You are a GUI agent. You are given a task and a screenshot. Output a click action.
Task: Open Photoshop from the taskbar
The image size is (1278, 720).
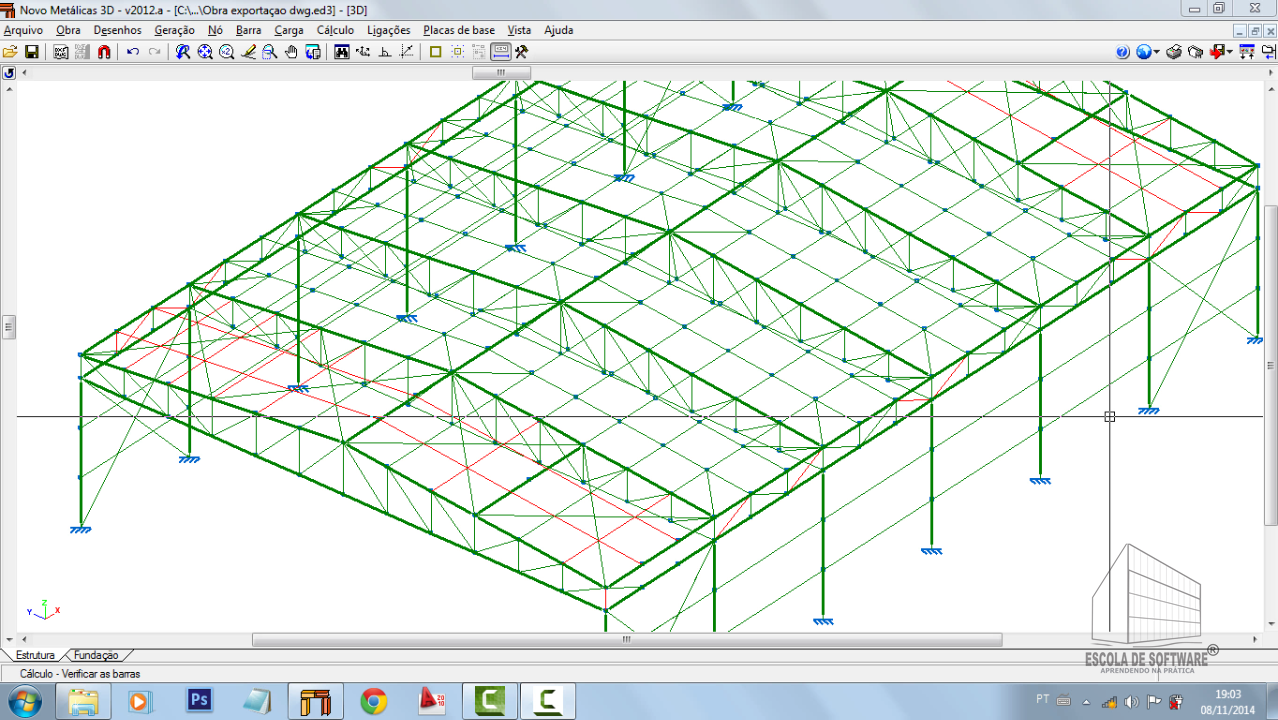click(x=200, y=700)
